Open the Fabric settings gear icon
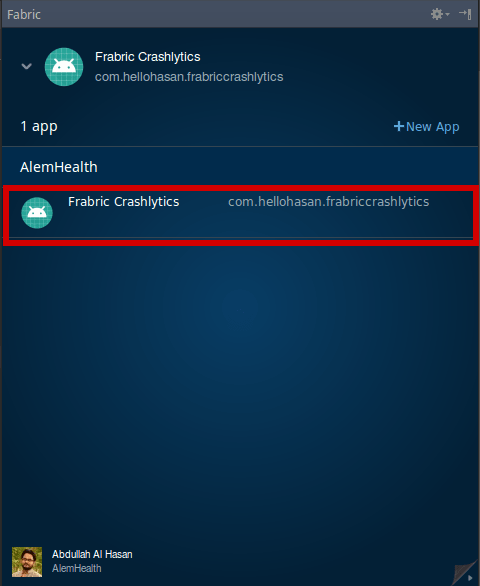480x586 pixels. (x=437, y=14)
